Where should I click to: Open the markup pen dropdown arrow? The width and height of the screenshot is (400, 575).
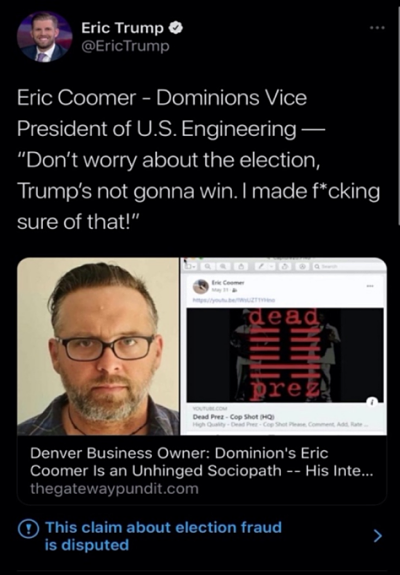[272, 266]
